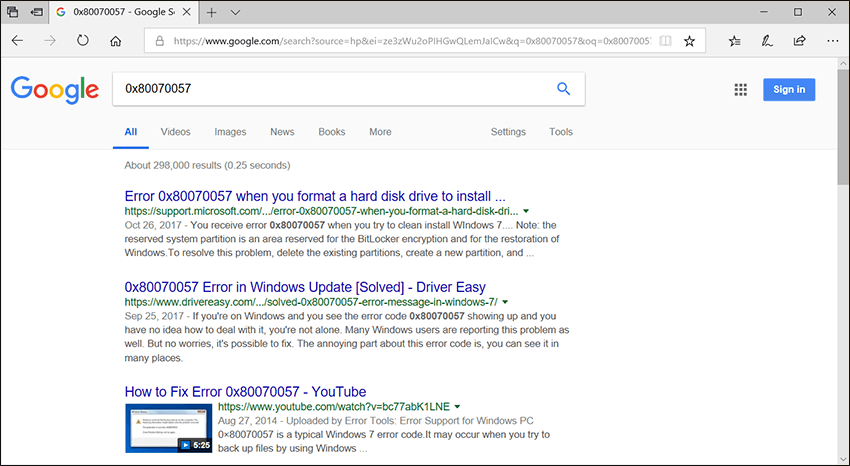Image resolution: width=850 pixels, height=466 pixels.
Task: Open Edge settings and more menu
Action: click(833, 41)
